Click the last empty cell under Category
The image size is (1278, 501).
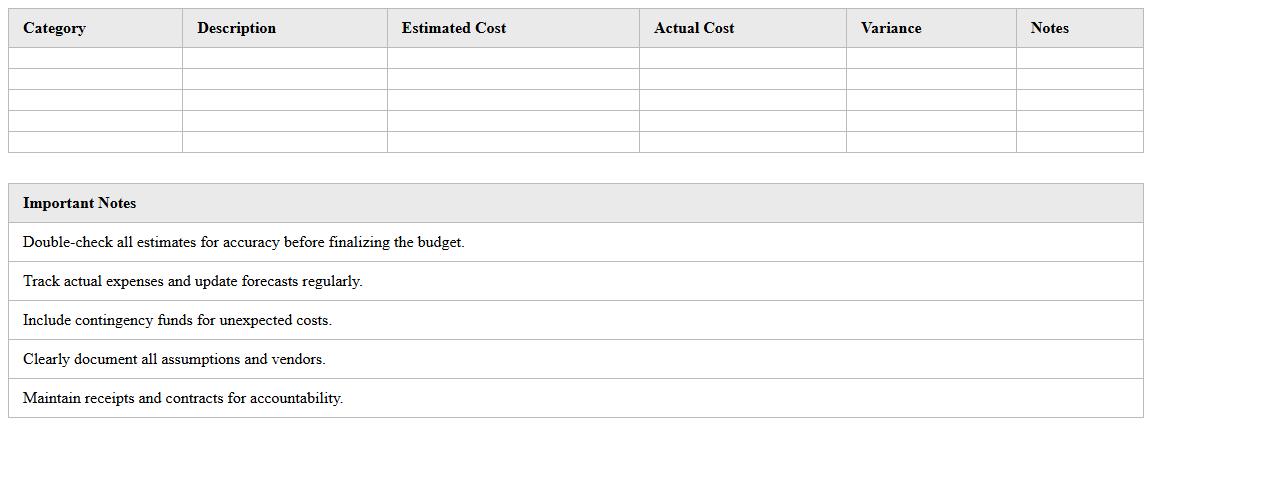(x=95, y=142)
